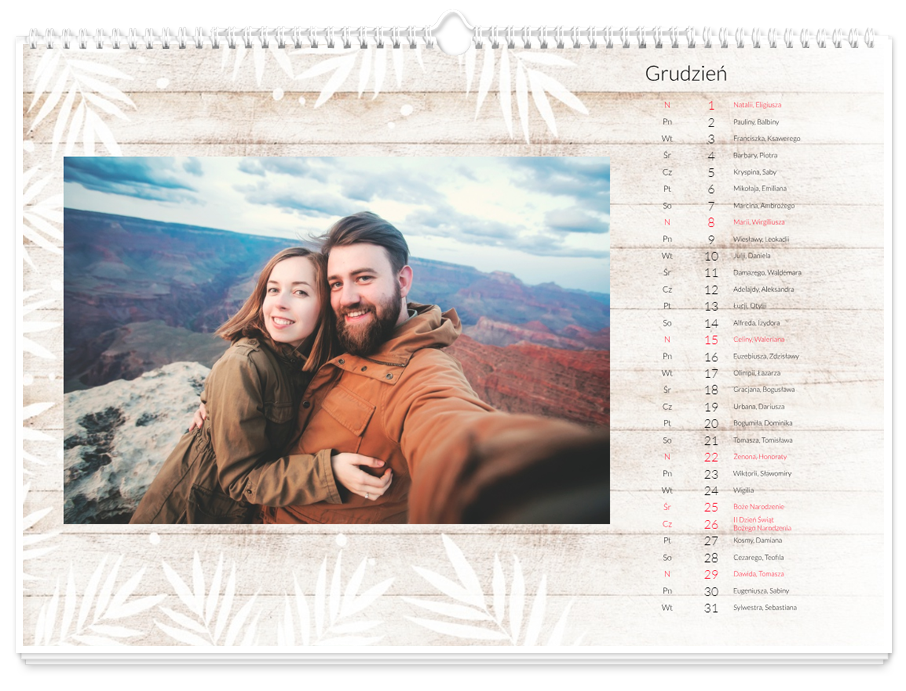
Task: Select the Boże Narodzenie holiday label
Action: pos(758,507)
